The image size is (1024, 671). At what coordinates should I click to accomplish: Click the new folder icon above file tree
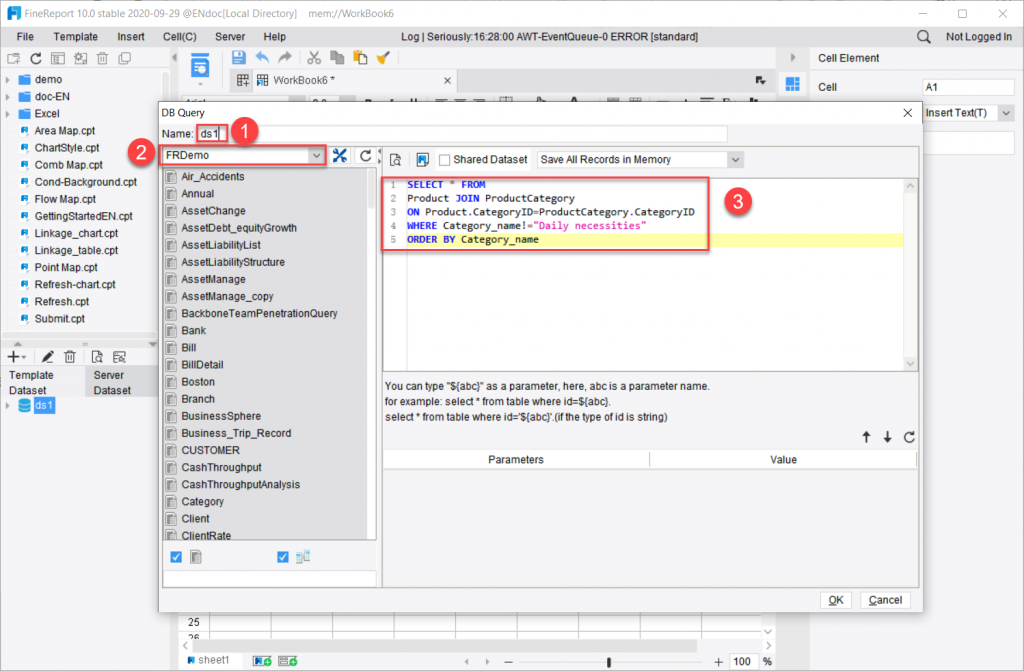point(14,59)
